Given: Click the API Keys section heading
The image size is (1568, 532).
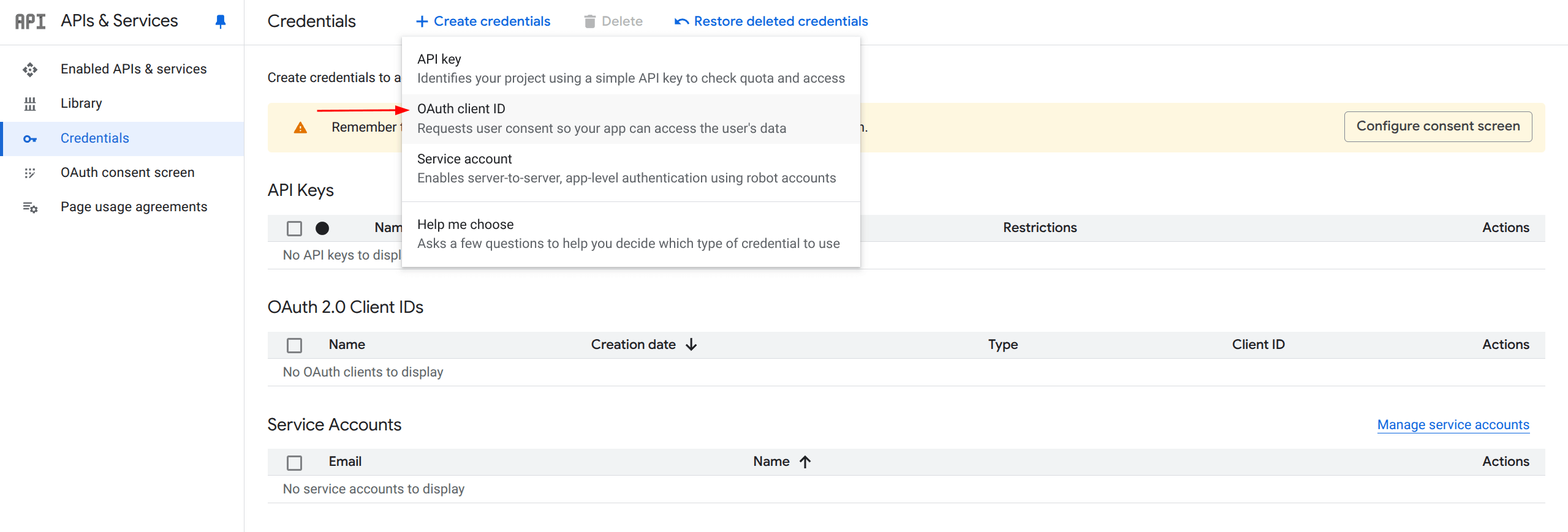Looking at the screenshot, I should tap(301, 190).
